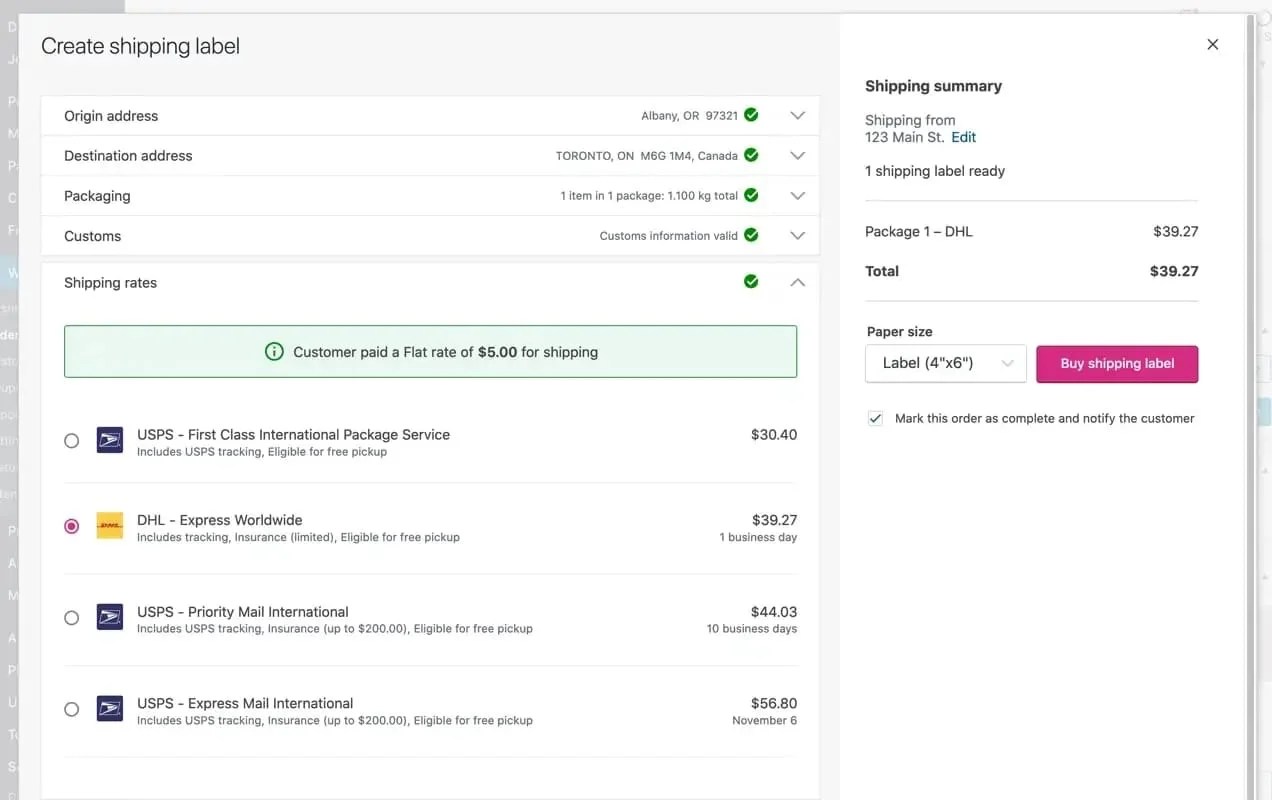Click the USPS logo beside Express Mail International
This screenshot has width=1272, height=800.
[109, 709]
